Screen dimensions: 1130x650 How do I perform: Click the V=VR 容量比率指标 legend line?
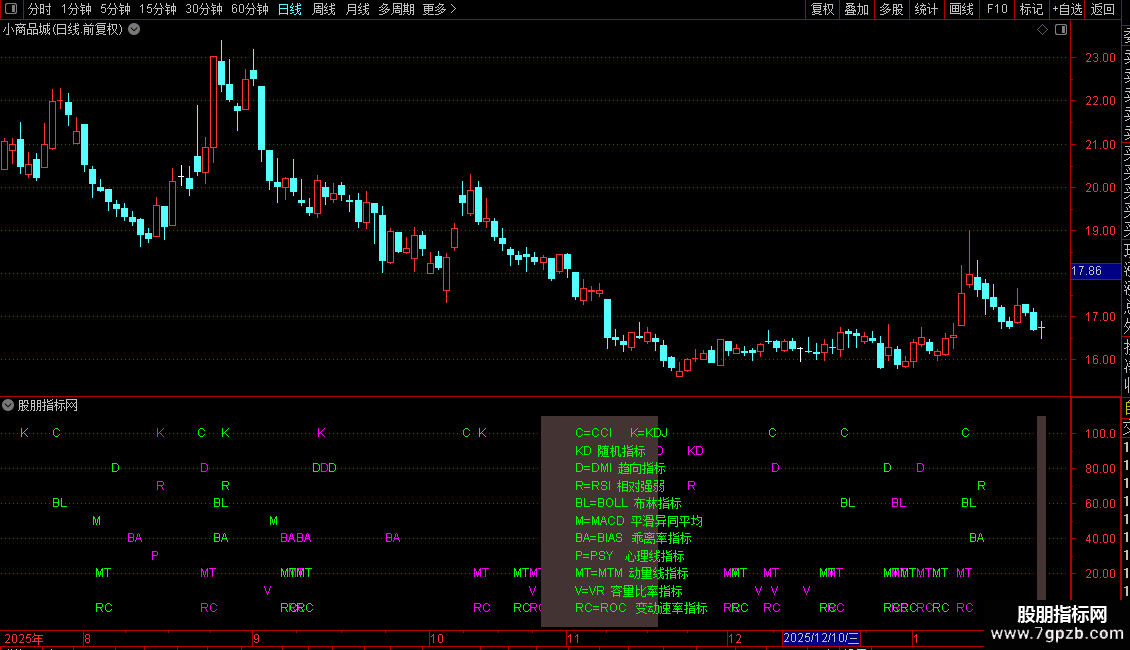628,591
